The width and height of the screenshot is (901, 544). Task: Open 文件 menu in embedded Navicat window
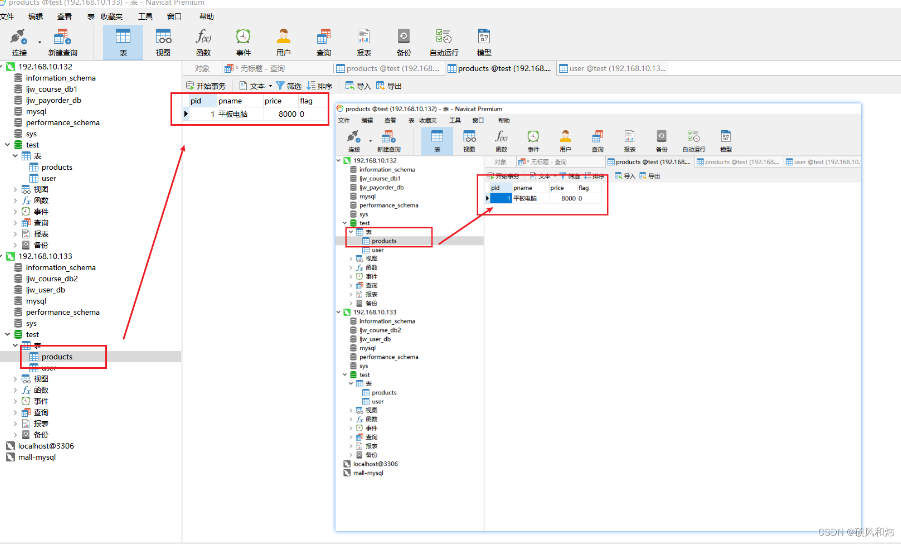pyautogui.click(x=344, y=121)
